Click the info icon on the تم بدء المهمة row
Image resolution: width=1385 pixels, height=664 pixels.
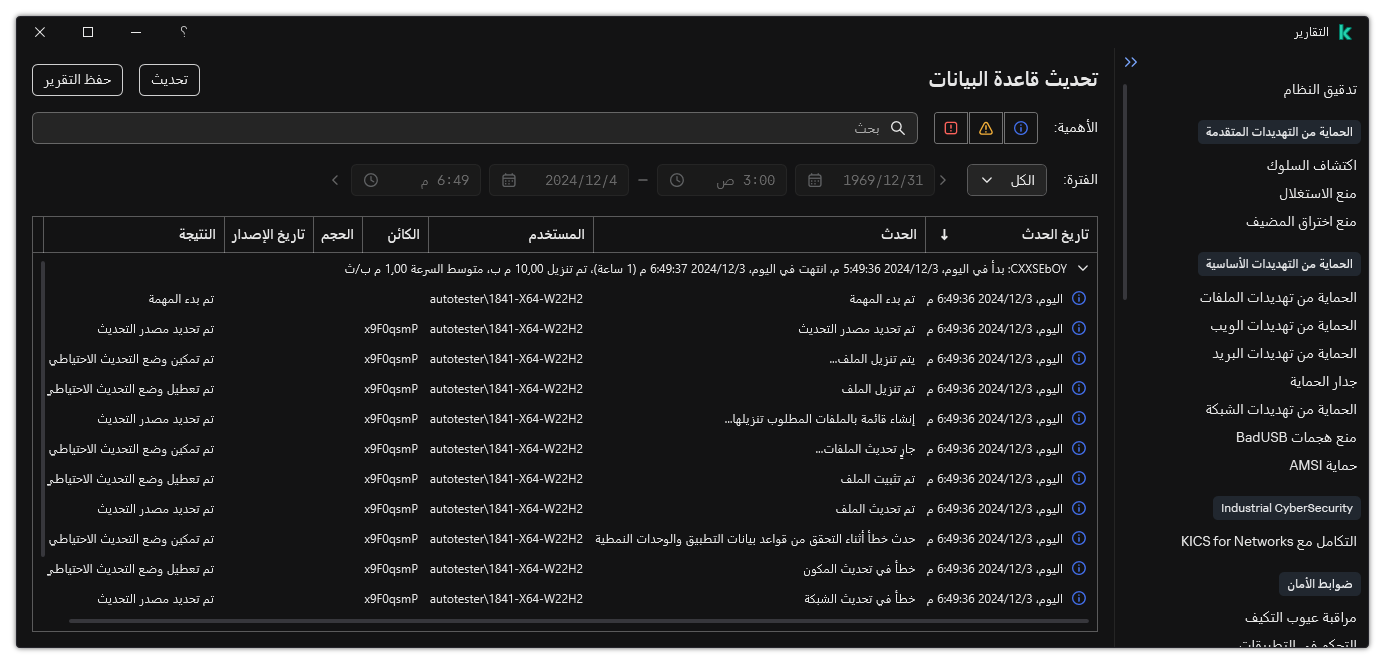[x=1078, y=298]
